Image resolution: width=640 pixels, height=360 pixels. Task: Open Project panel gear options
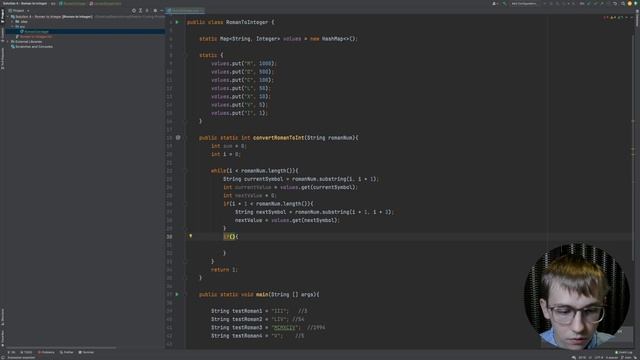(x=155, y=11)
